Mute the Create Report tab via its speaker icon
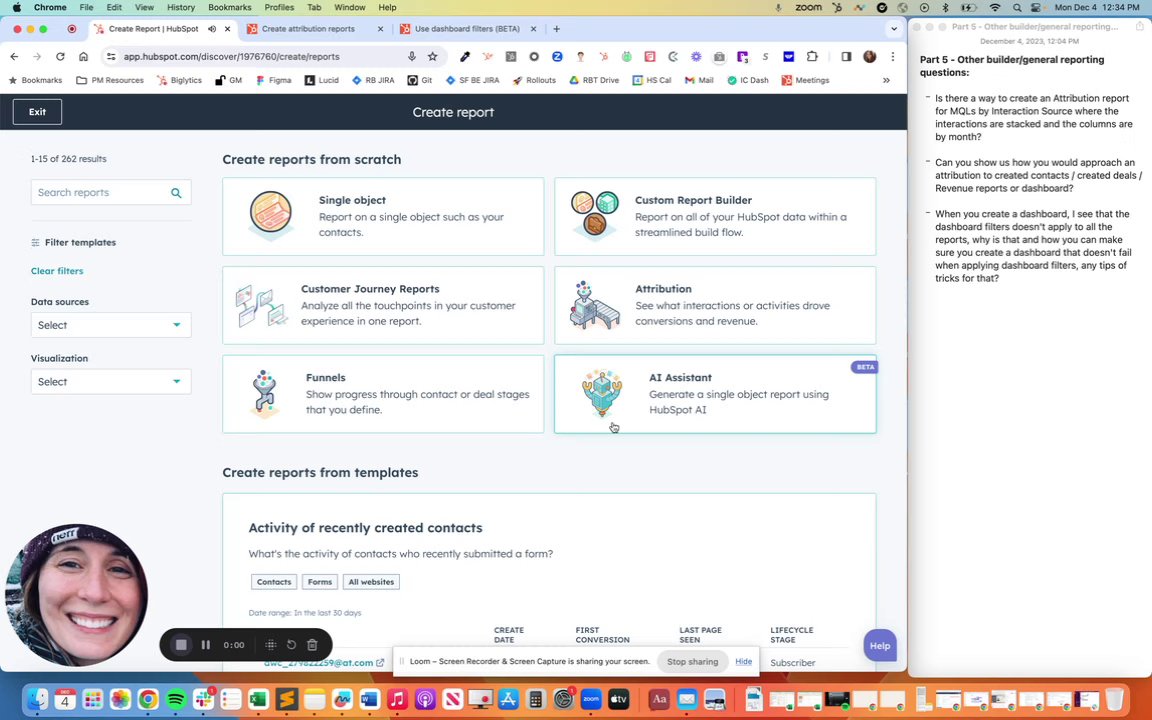This screenshot has width=1152, height=720. point(212,29)
